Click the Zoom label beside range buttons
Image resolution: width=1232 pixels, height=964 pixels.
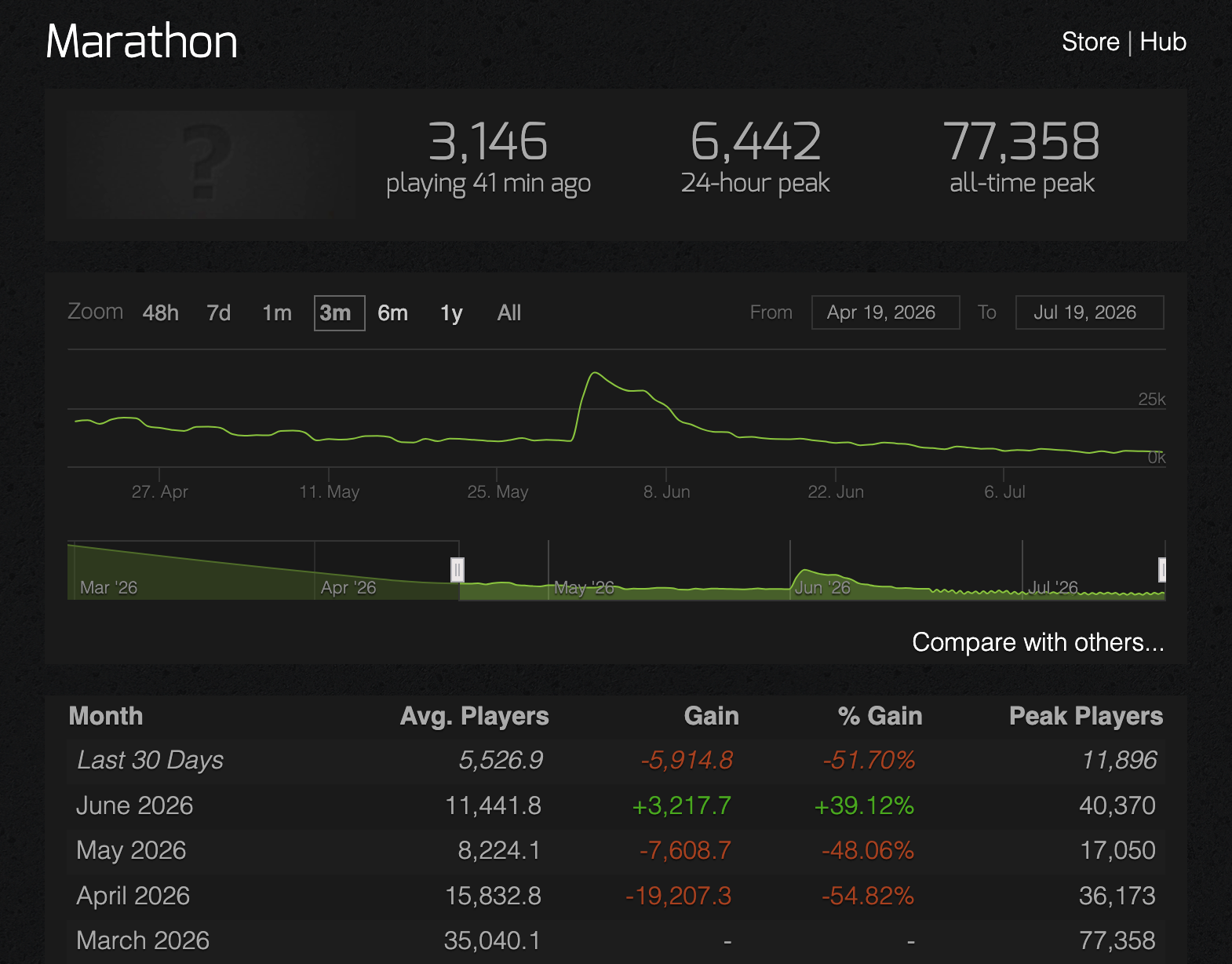click(x=96, y=312)
